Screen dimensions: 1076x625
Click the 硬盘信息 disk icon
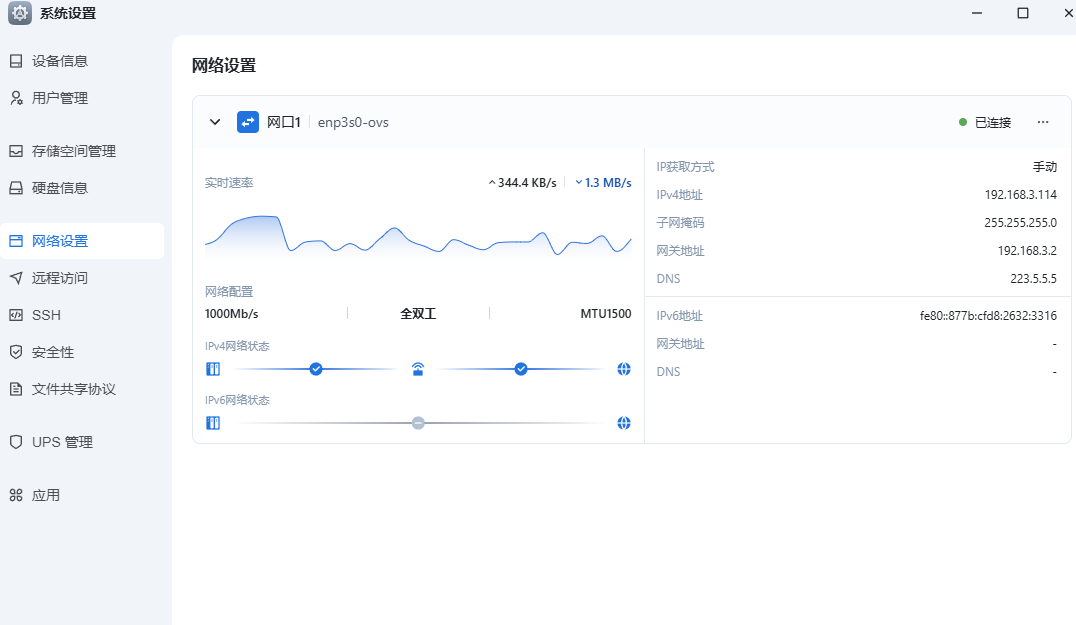point(16,188)
